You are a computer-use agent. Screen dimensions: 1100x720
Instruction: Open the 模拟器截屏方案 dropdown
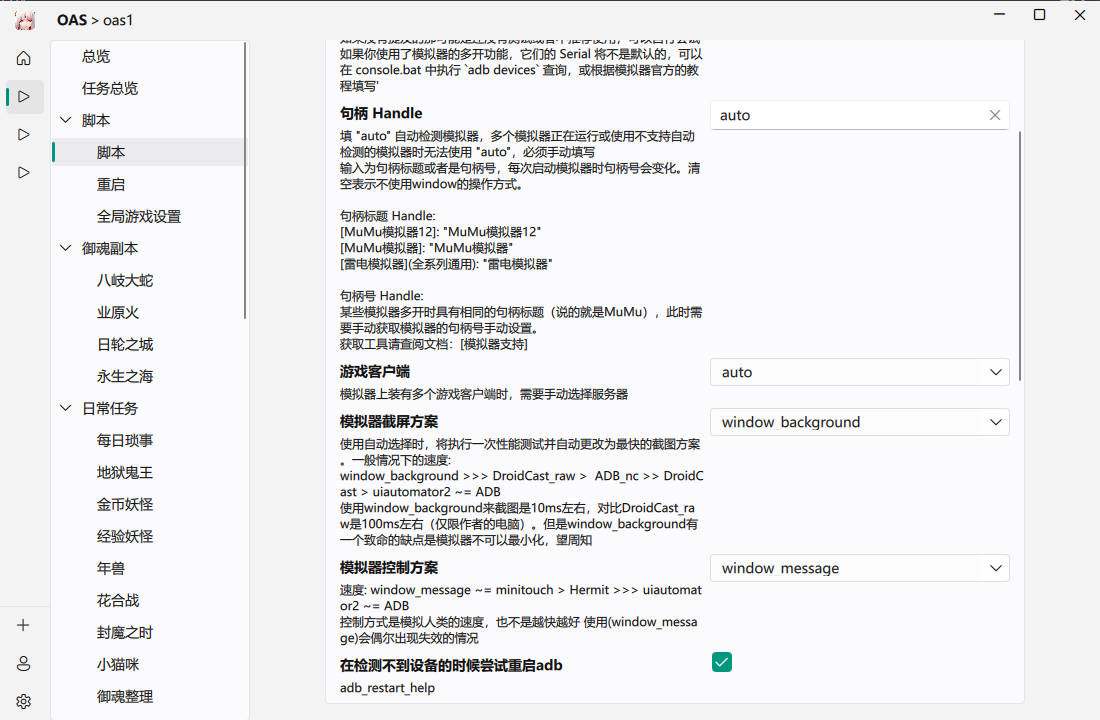859,421
